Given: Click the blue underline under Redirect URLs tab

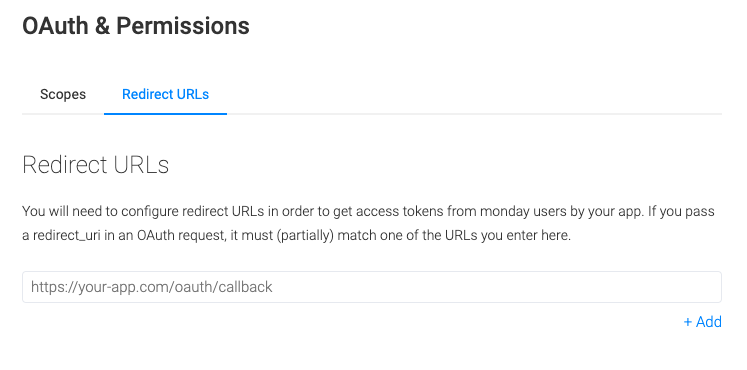Looking at the screenshot, I should pyautogui.click(x=165, y=114).
